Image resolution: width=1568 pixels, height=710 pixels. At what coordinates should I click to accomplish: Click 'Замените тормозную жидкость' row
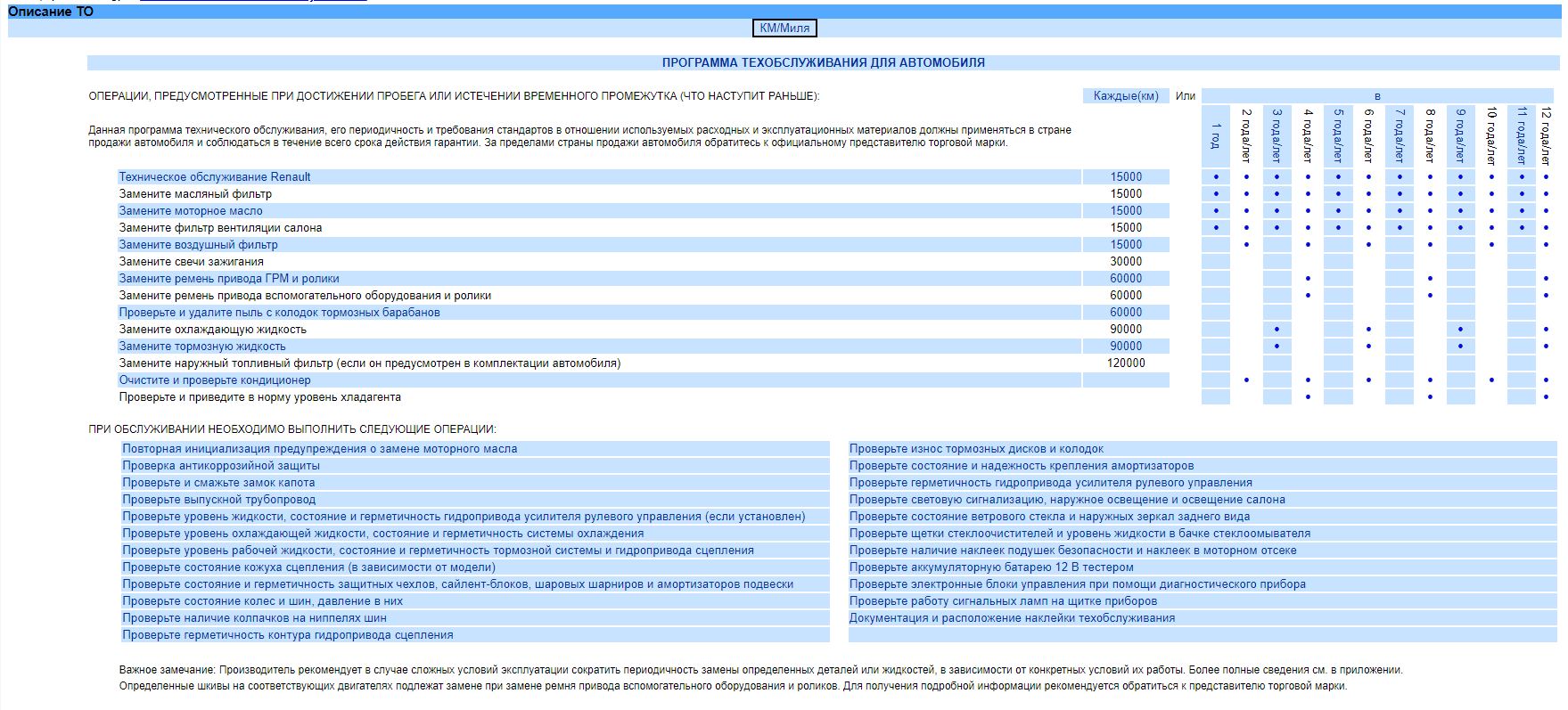pyautogui.click(x=202, y=347)
